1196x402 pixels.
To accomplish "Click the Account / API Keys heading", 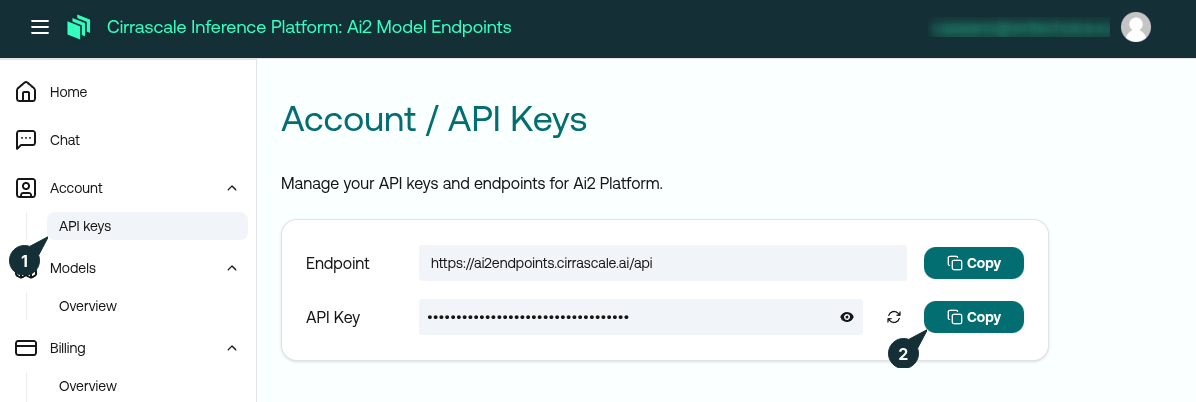I will [x=434, y=120].
